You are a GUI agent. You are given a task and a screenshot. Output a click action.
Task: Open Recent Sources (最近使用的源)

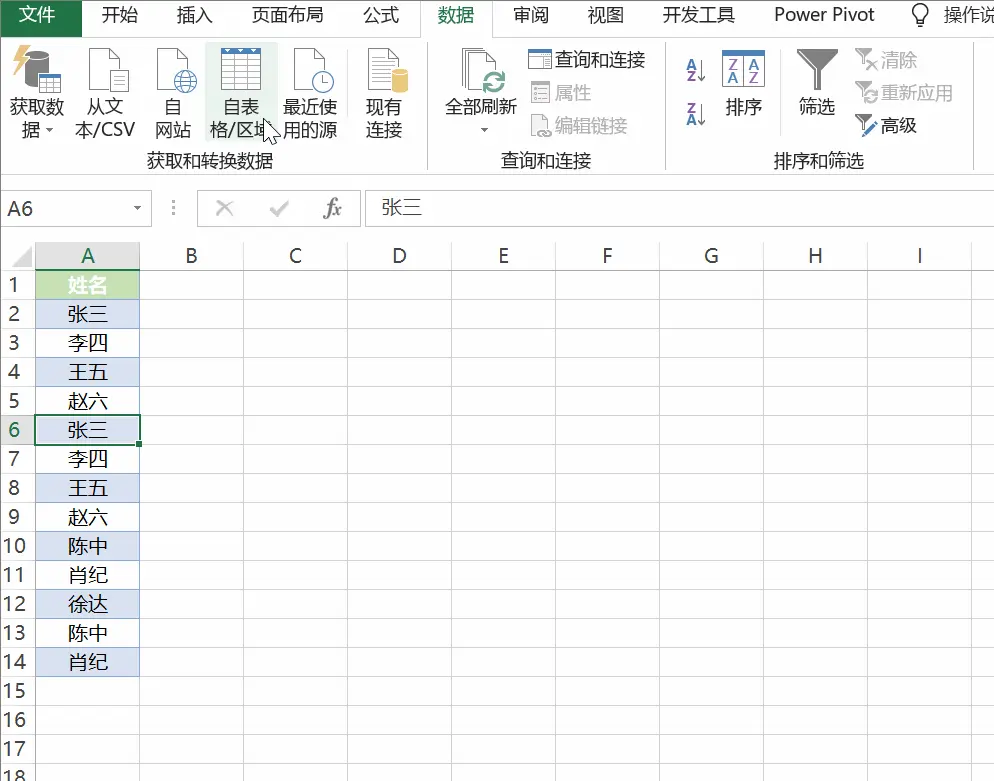click(x=310, y=93)
